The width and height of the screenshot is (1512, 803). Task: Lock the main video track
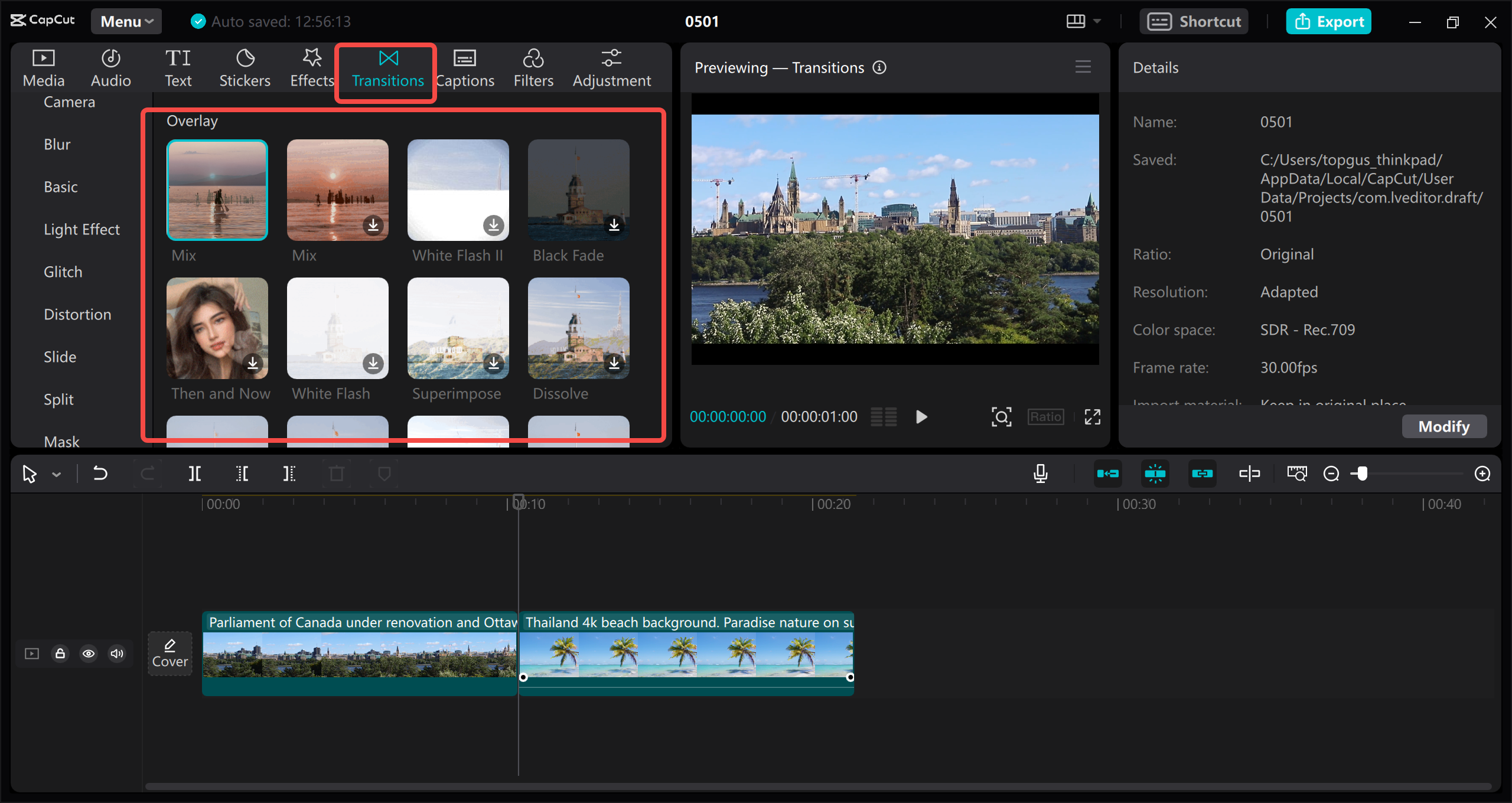coord(60,653)
